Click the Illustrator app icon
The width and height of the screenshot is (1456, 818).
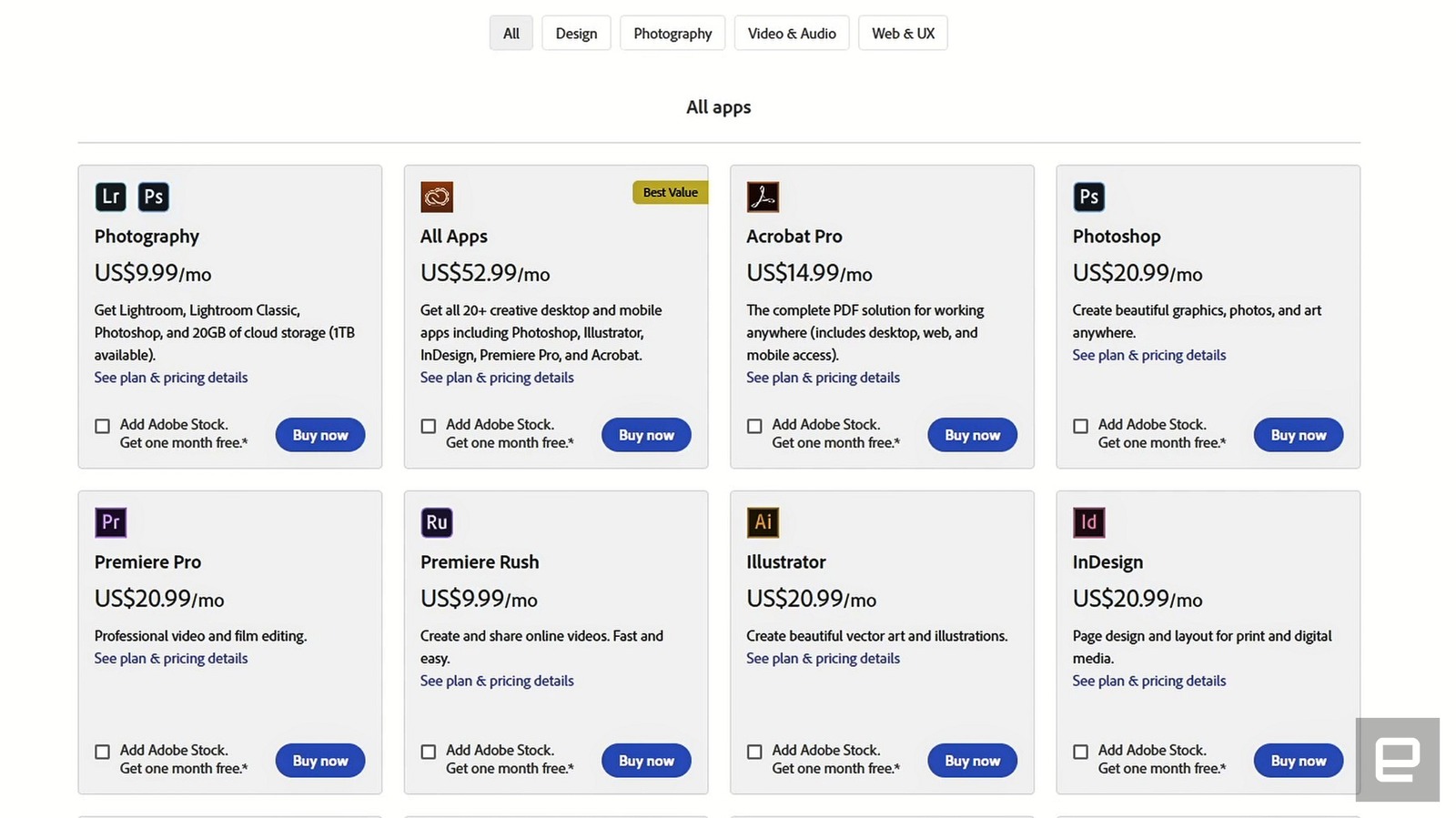(763, 522)
